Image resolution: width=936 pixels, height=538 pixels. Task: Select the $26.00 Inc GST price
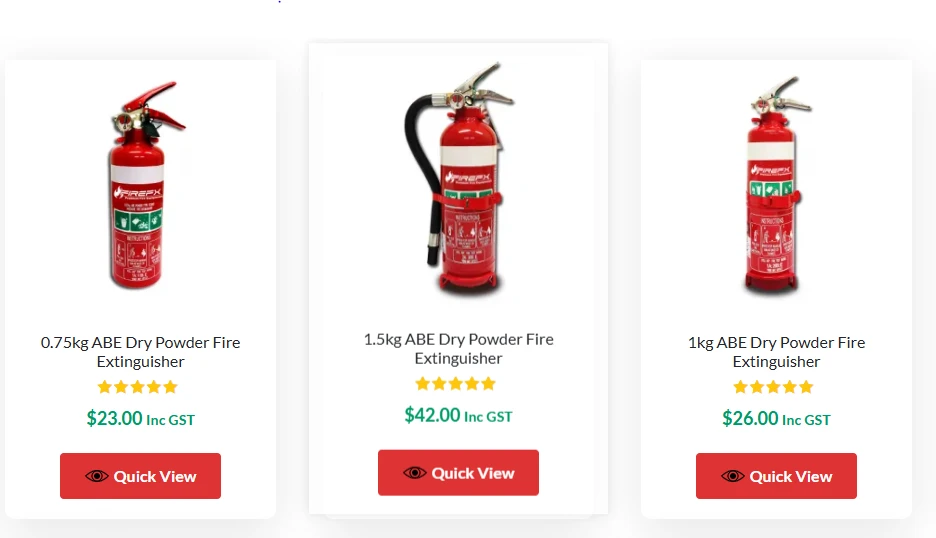tap(776, 418)
